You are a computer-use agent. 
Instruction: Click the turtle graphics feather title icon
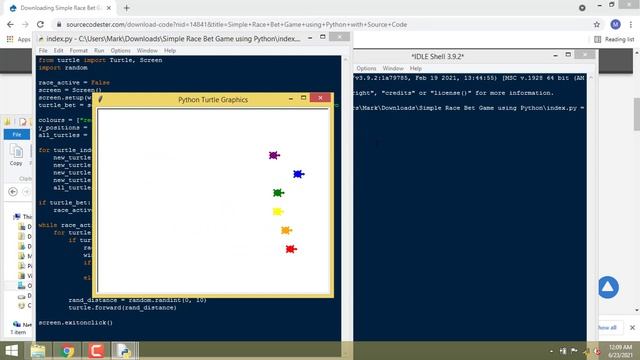tap(100, 99)
